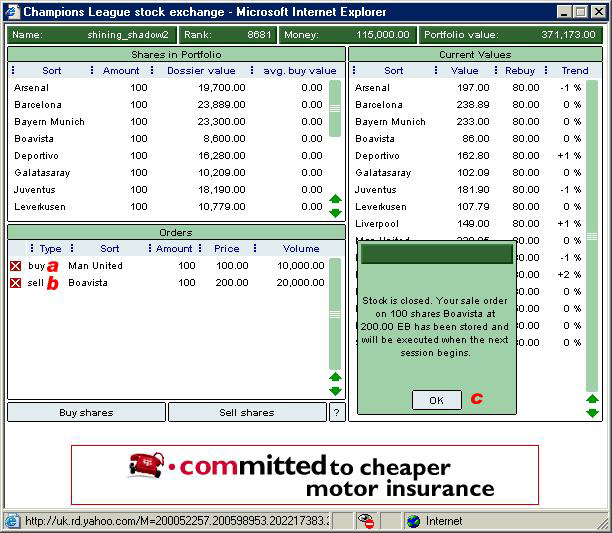Viewport: 612px width, 533px height.
Task: Select Bayern Munich in Shares in Portfolio
Action: tap(169, 122)
